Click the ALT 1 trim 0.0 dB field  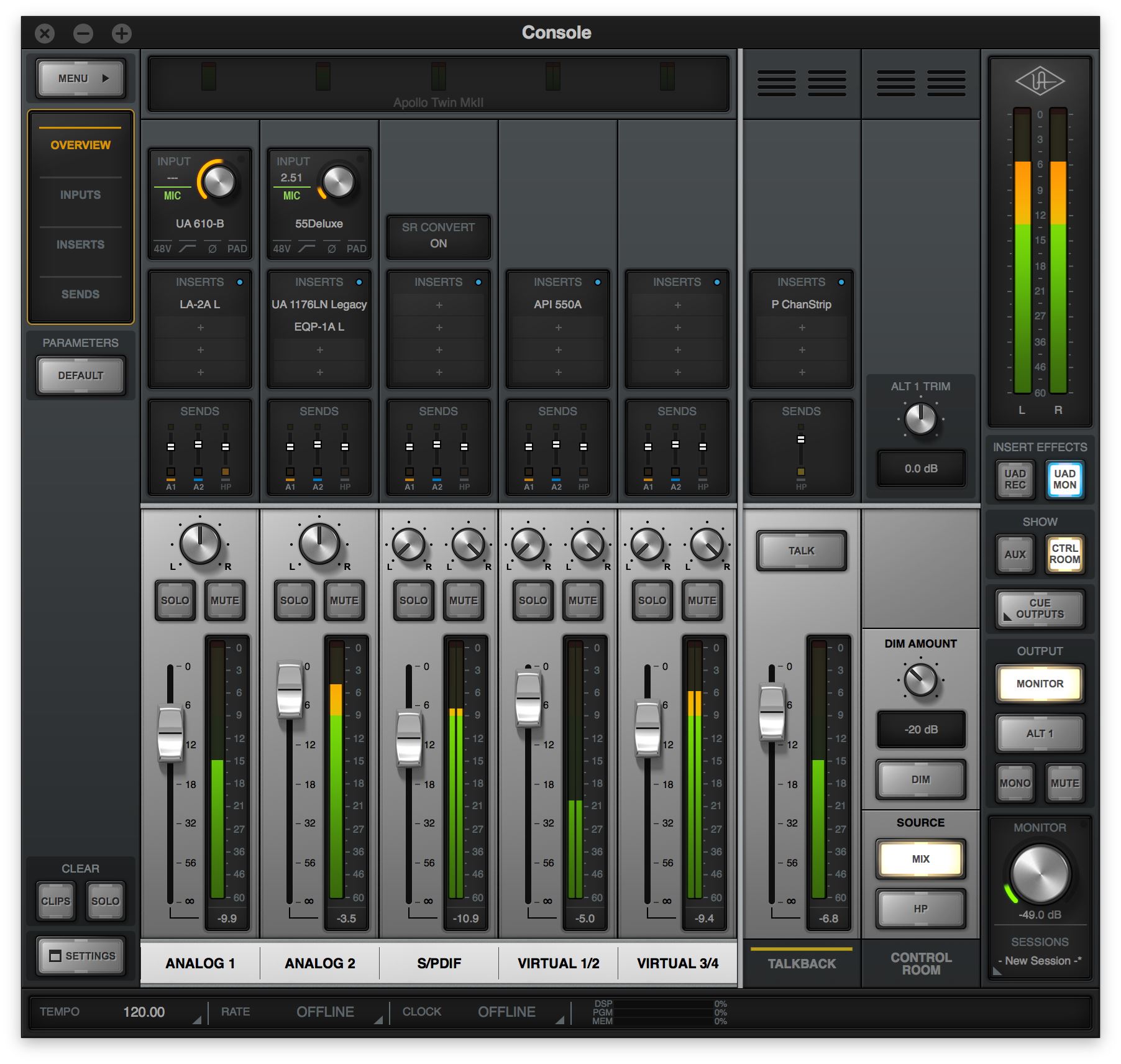tap(921, 469)
